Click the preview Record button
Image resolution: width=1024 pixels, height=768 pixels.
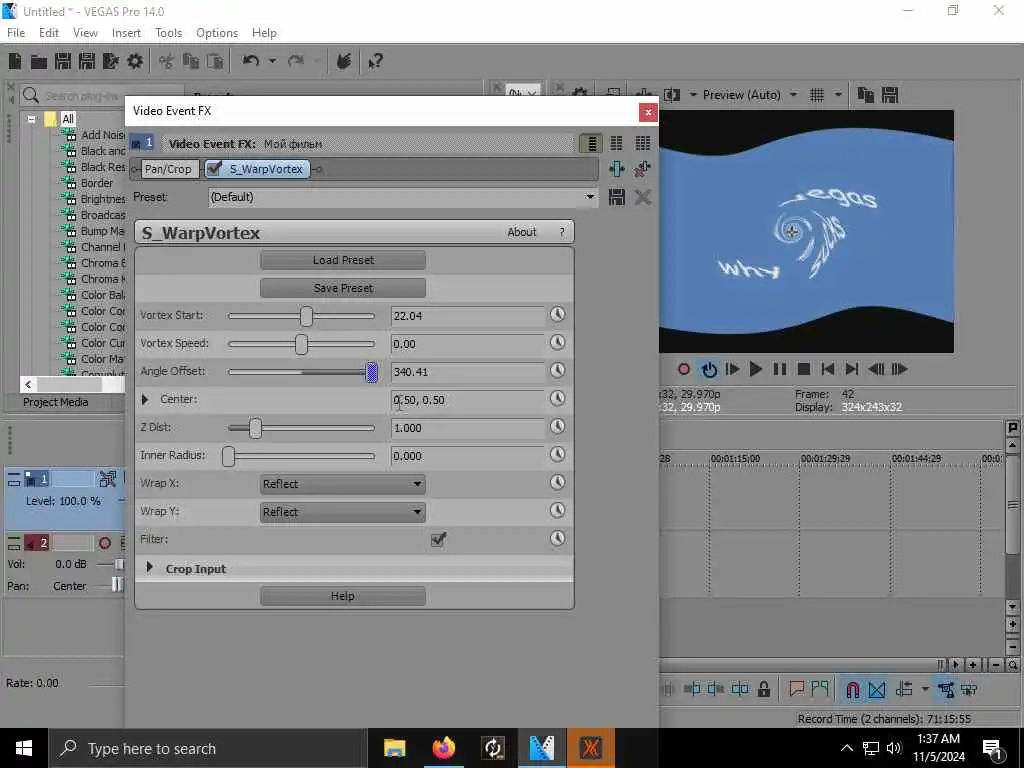(684, 370)
